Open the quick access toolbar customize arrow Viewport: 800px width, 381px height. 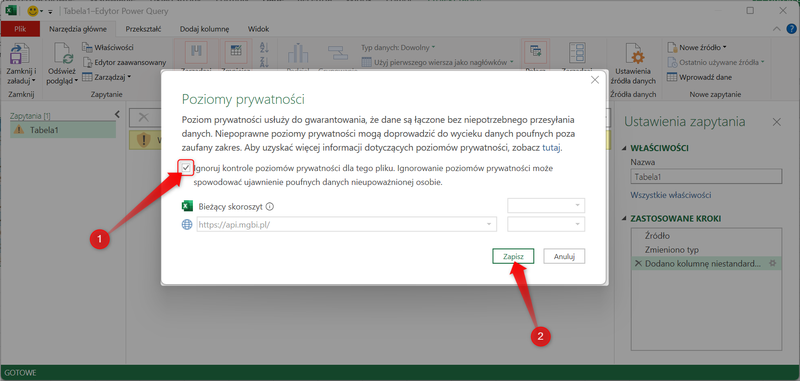tap(51, 11)
